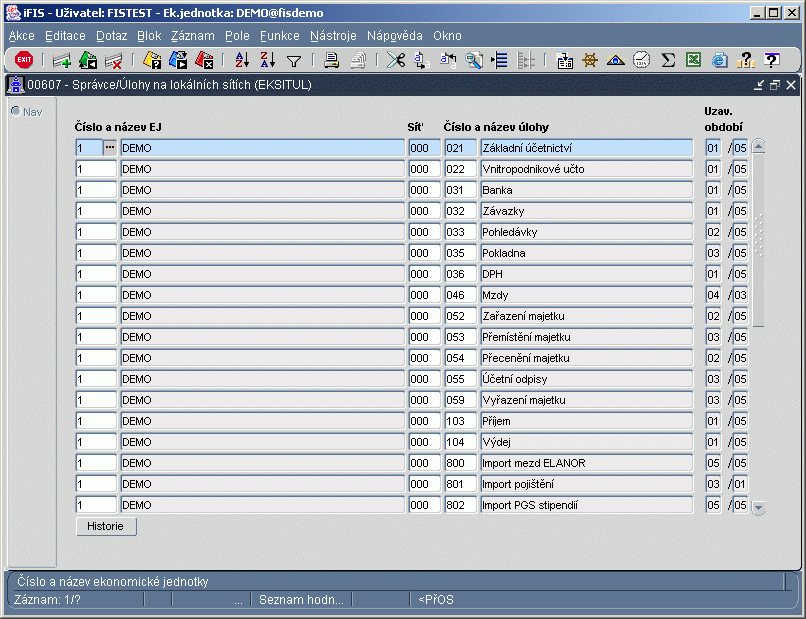
Task: Click the delete record icon with red X
Action: pos(114,61)
